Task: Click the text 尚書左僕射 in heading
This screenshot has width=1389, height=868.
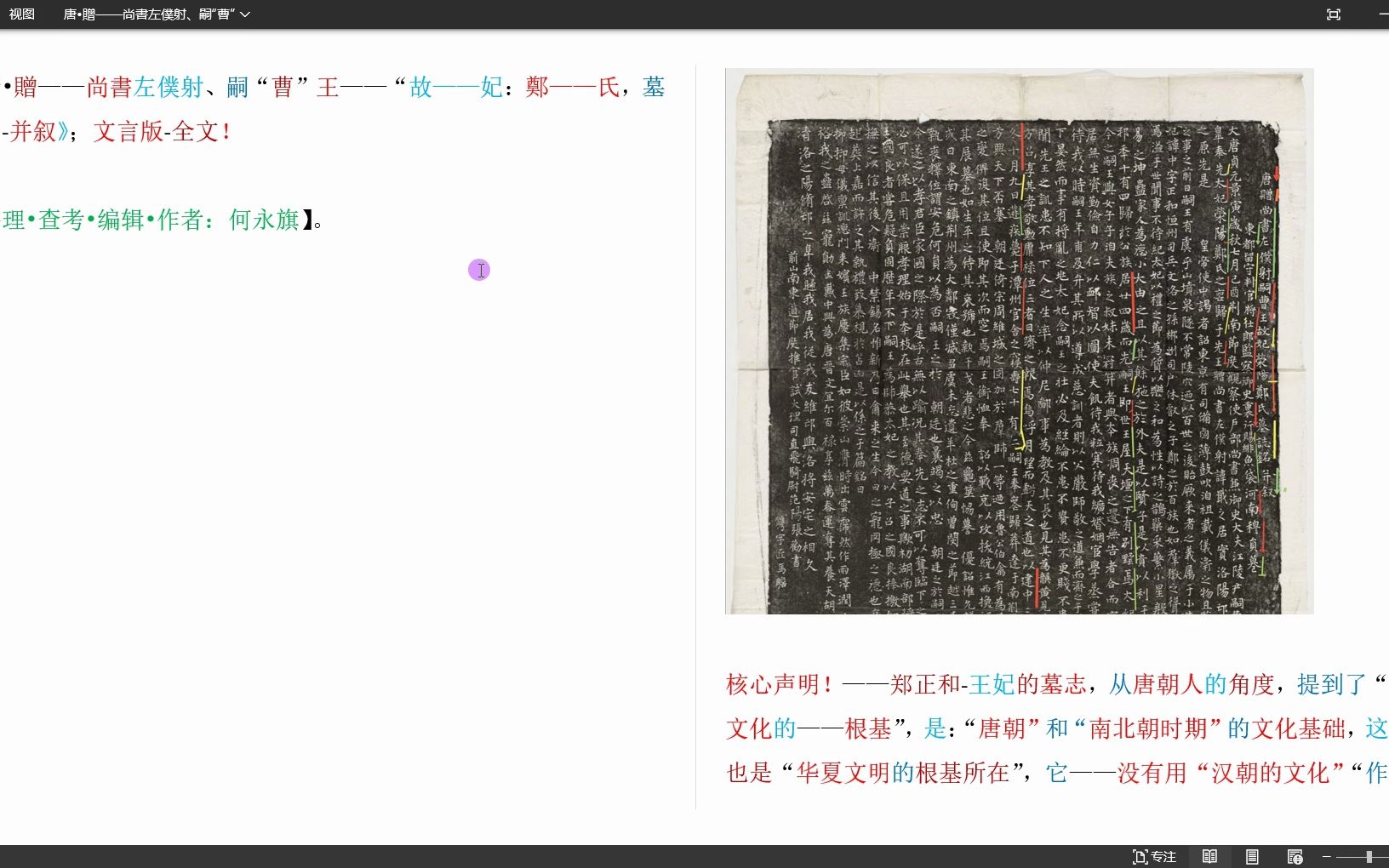Action: click(x=146, y=87)
